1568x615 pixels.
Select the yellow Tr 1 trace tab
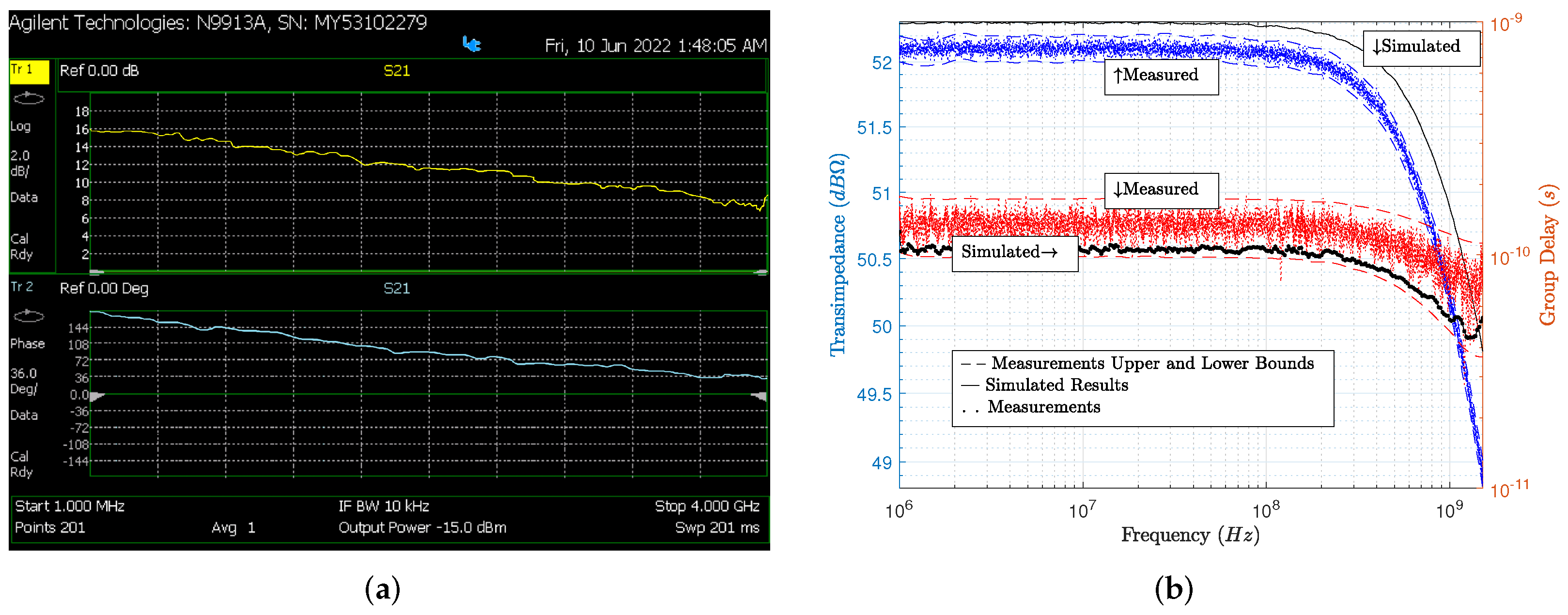[29, 71]
